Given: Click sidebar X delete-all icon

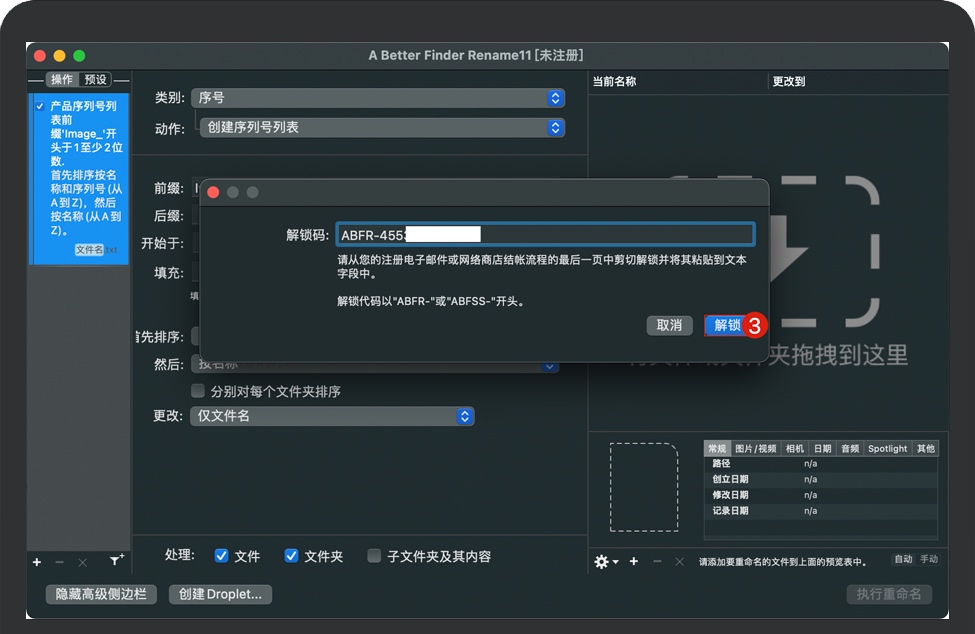Looking at the screenshot, I should click(82, 562).
